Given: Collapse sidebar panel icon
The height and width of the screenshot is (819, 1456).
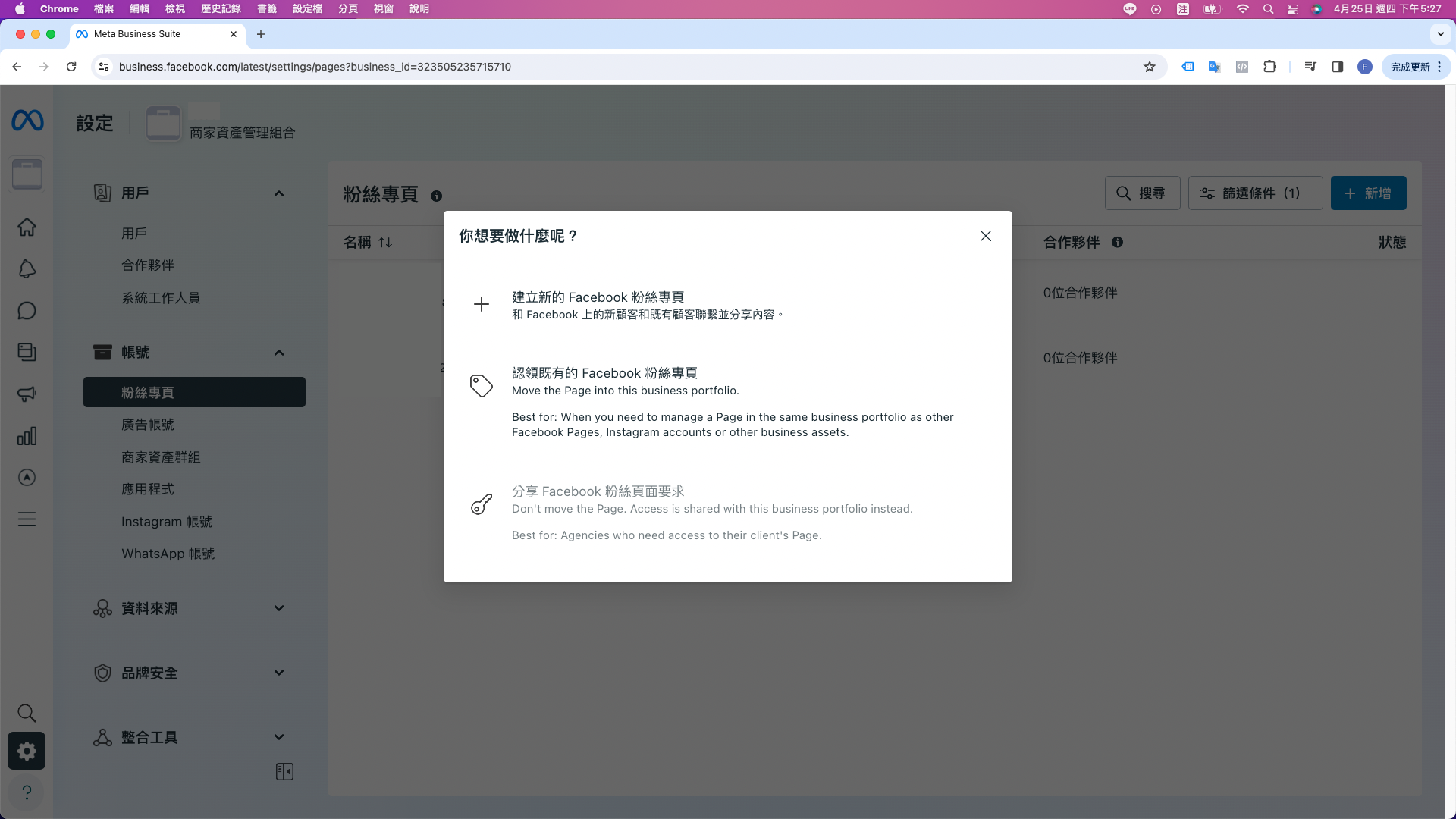Looking at the screenshot, I should [284, 772].
